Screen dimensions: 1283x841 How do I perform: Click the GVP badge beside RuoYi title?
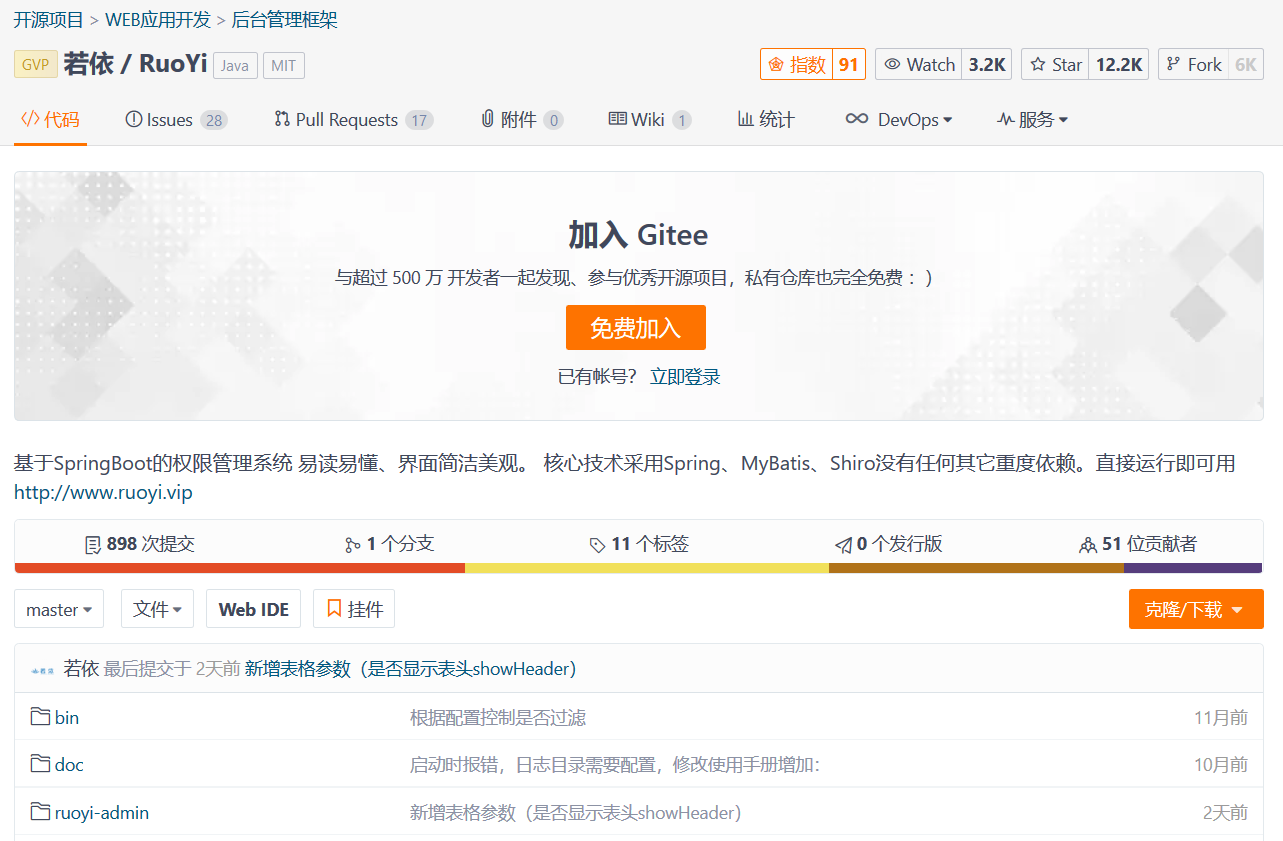pos(36,65)
